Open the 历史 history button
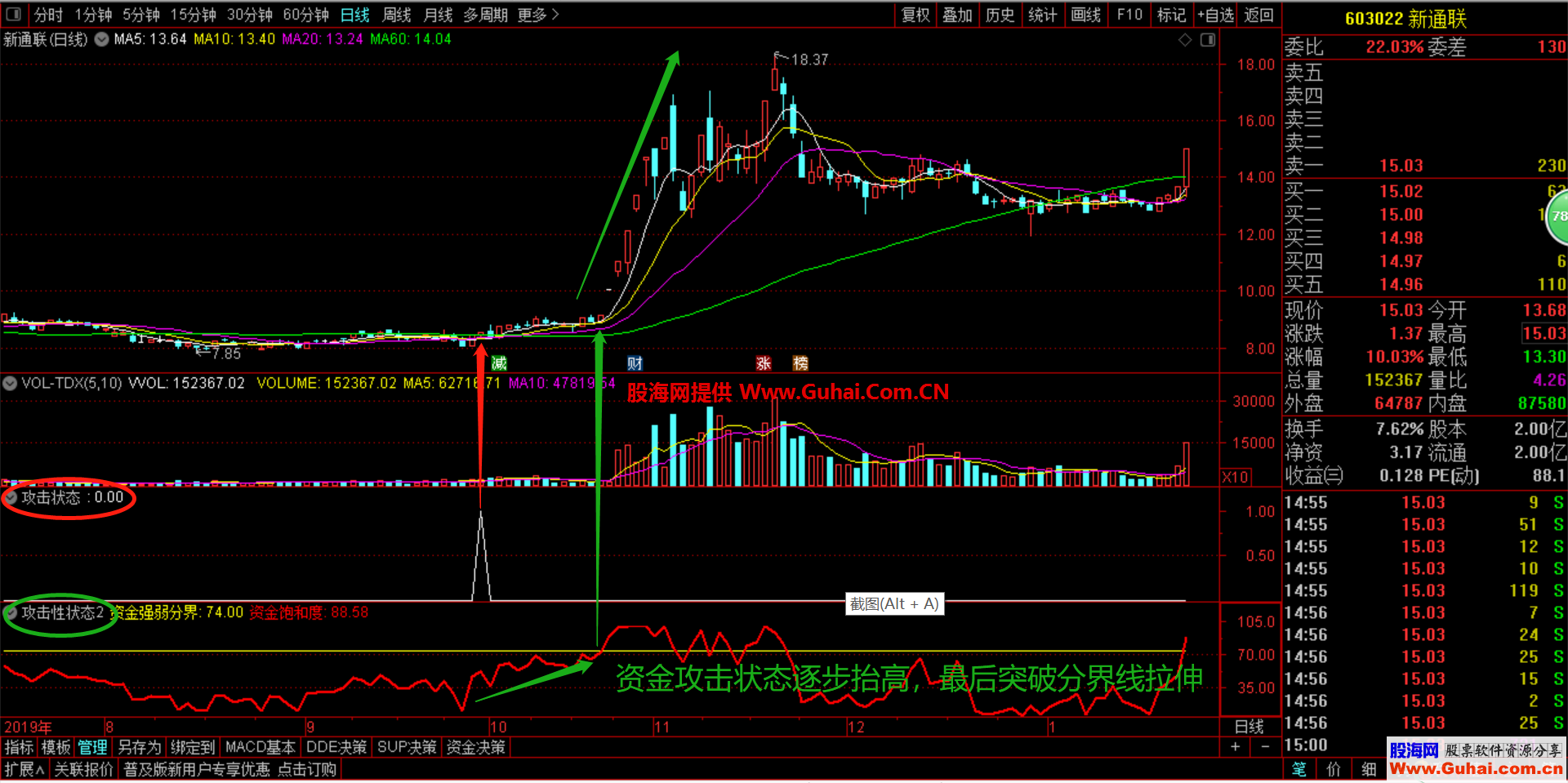 tap(1000, 15)
